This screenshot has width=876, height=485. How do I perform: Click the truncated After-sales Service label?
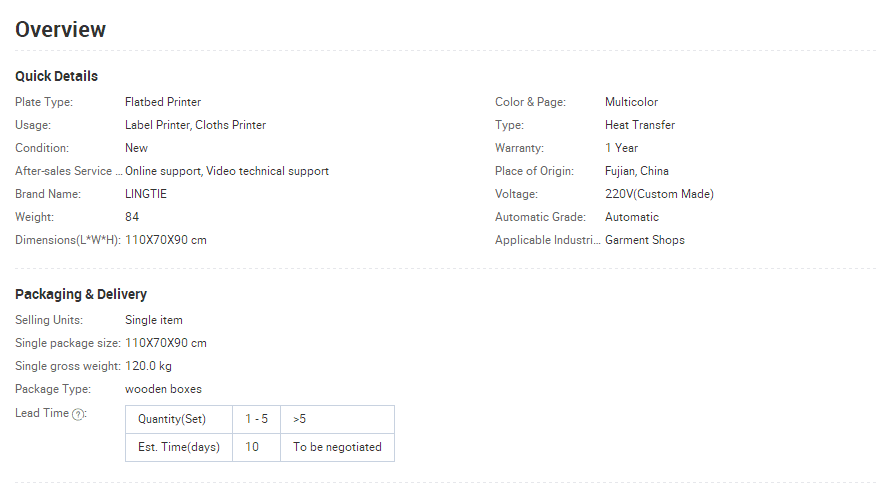pyautogui.click(x=69, y=171)
